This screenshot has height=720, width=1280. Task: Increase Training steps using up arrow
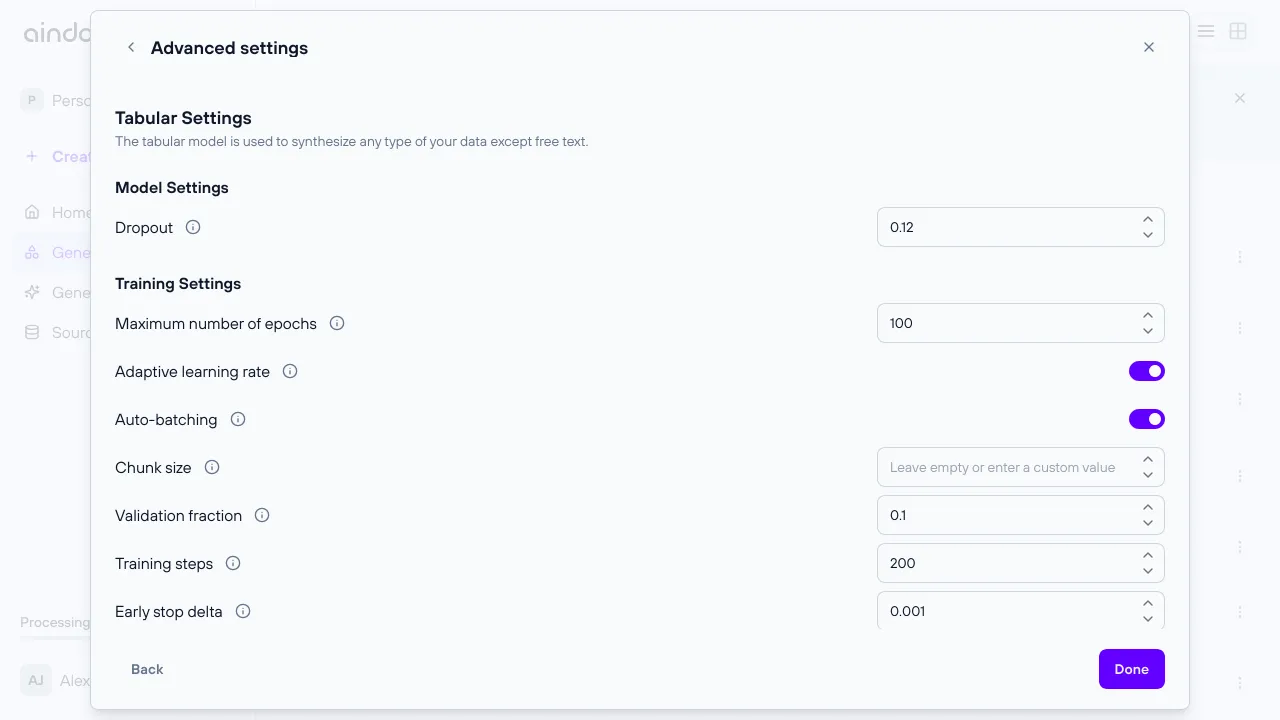pos(1148,556)
